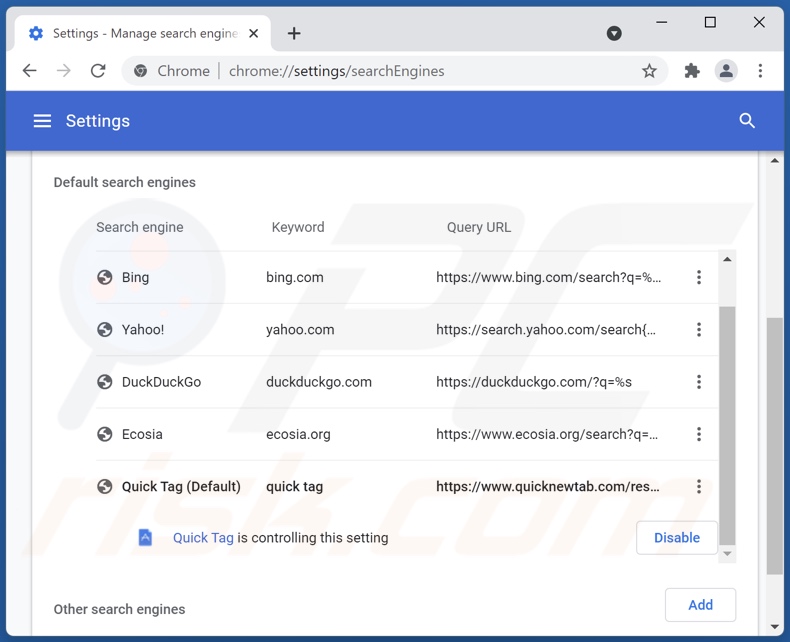Bookmark this page with the star icon
The height and width of the screenshot is (642, 790).
tap(649, 71)
